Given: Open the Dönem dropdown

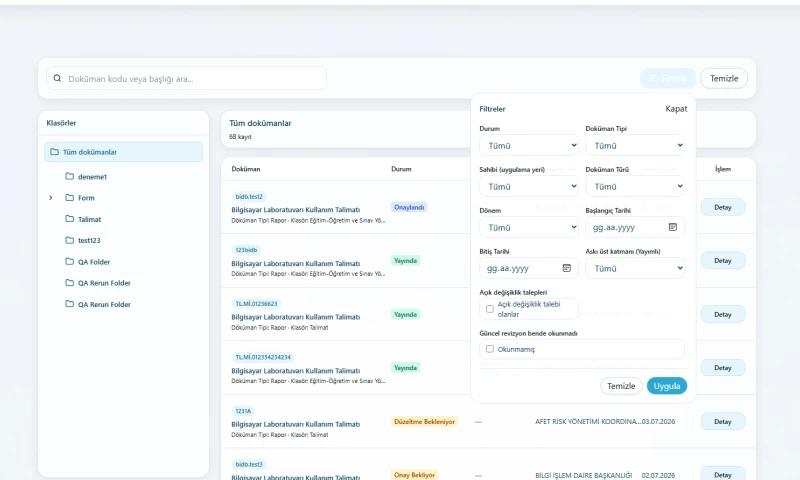Looking at the screenshot, I should point(529,227).
